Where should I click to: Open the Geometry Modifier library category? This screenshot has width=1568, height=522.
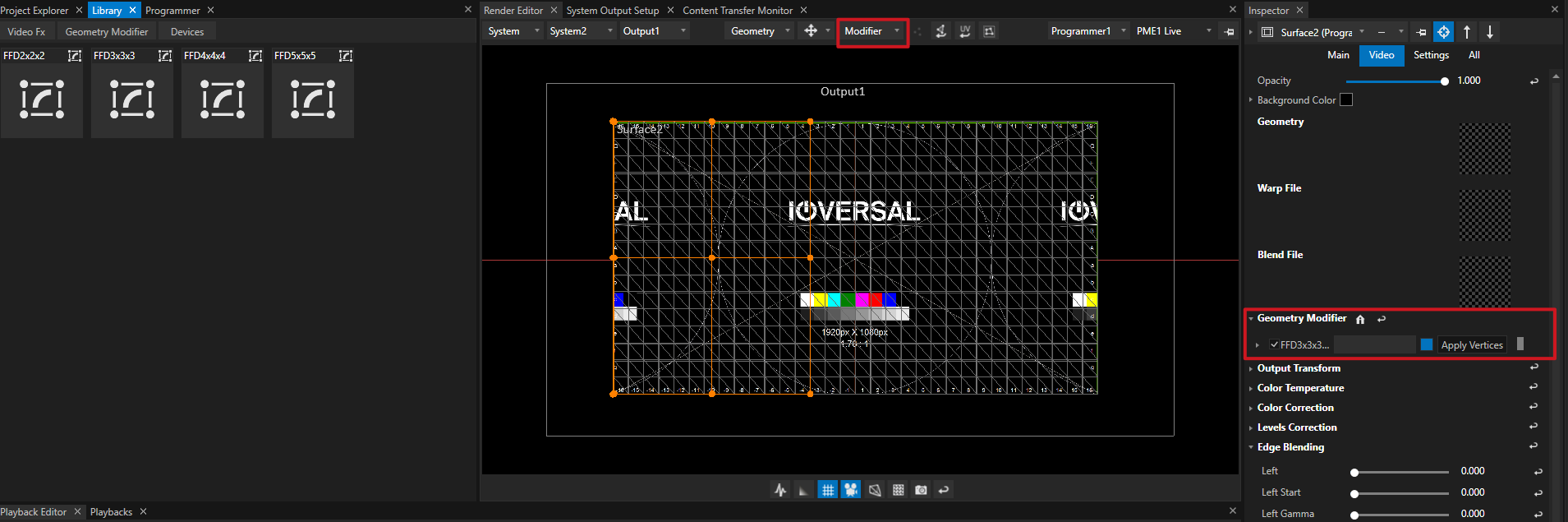(x=107, y=31)
